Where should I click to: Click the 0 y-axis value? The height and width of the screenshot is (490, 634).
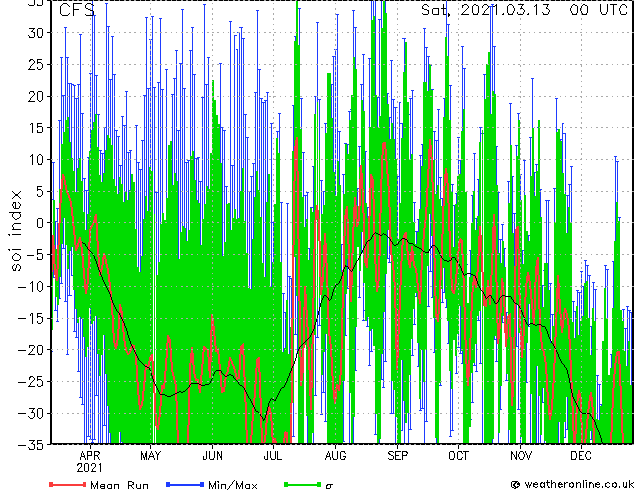[40, 223]
